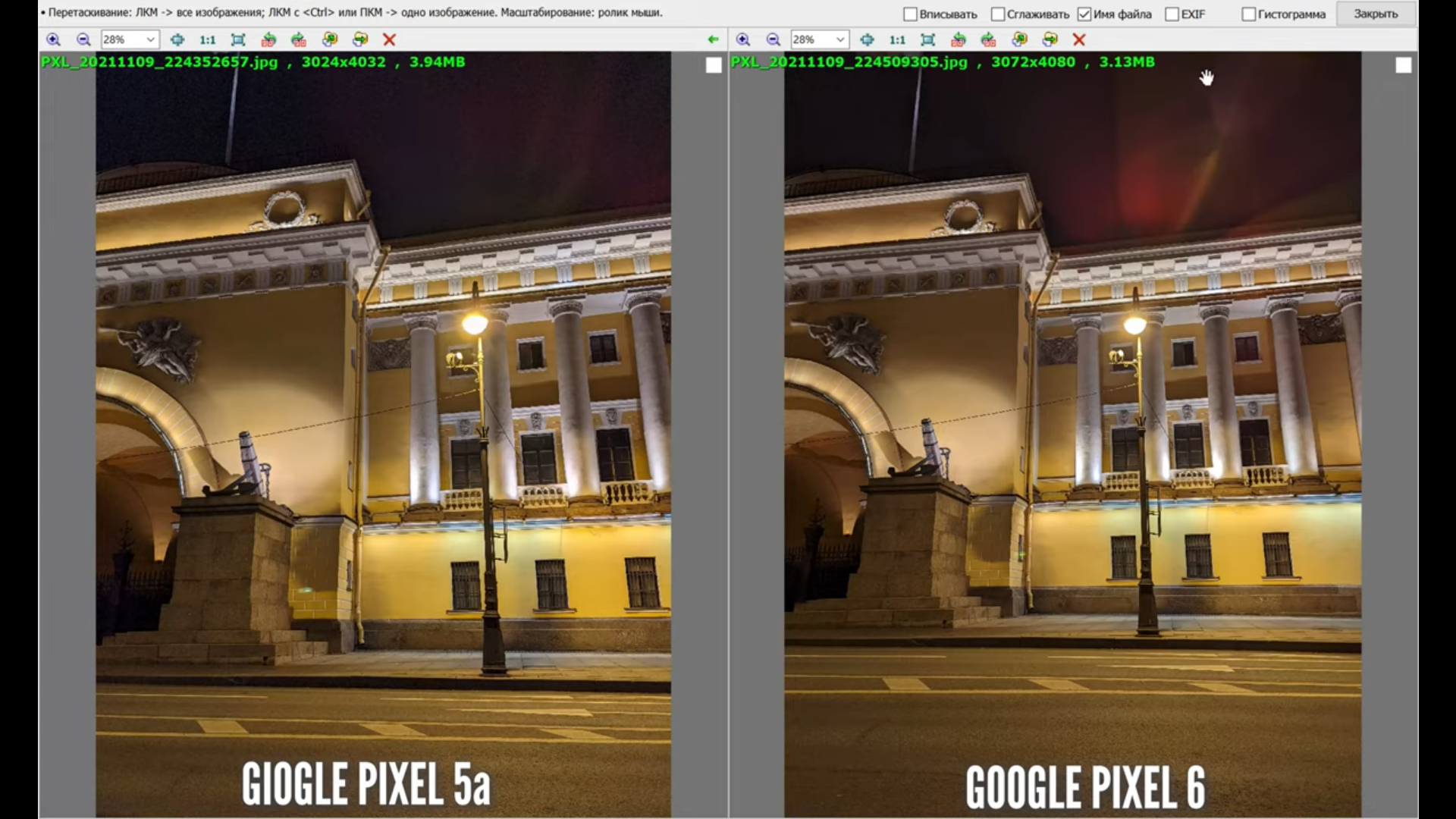This screenshot has width=1456, height=819.
Task: Enable the Сглаживать smoothing checkbox
Action: coord(998,14)
